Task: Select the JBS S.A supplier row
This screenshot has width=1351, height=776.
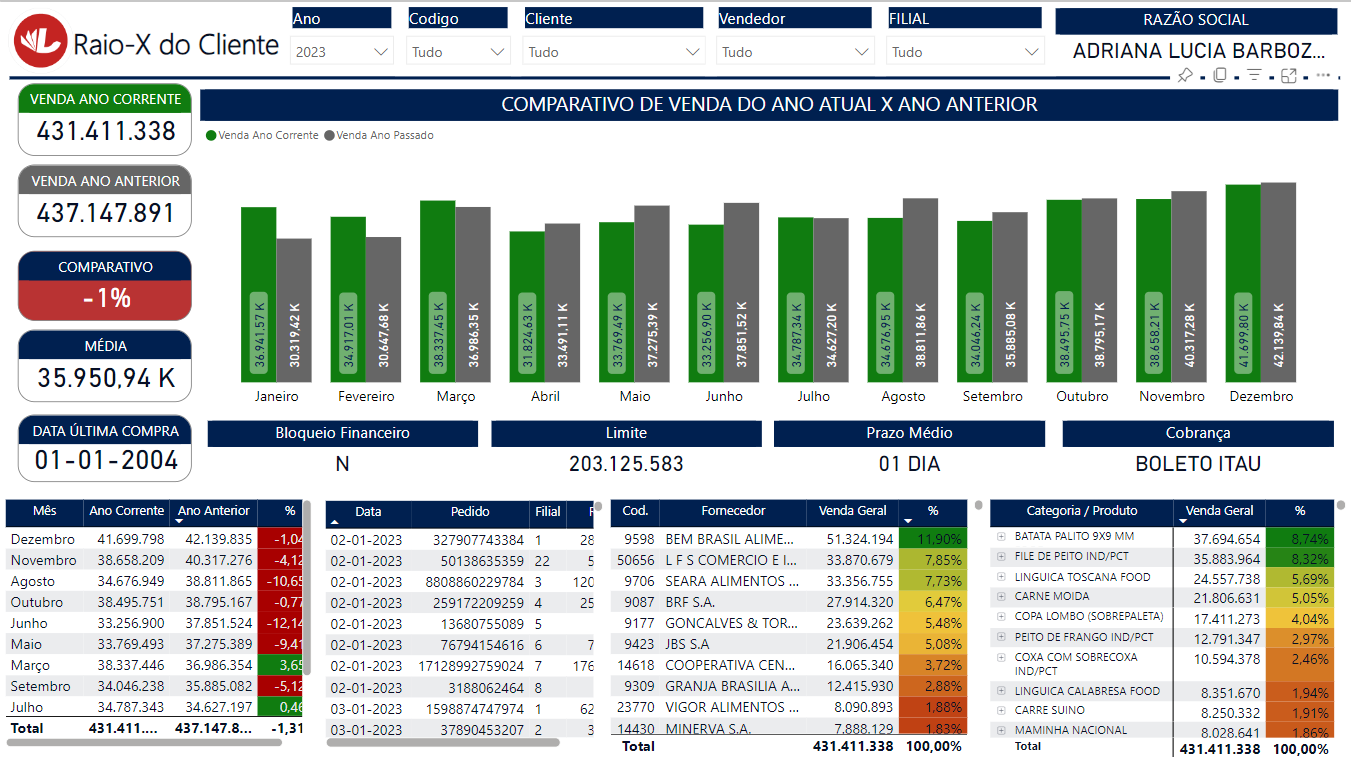Action: click(788, 644)
